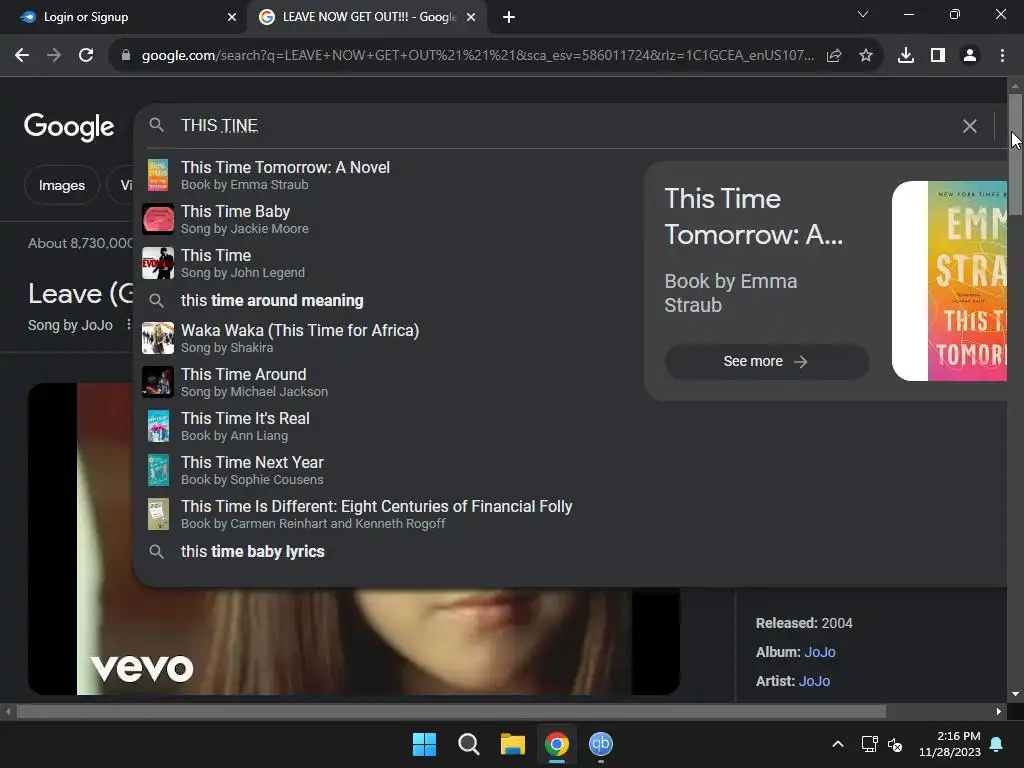Select This Time Is Different suggestion

click(392, 514)
